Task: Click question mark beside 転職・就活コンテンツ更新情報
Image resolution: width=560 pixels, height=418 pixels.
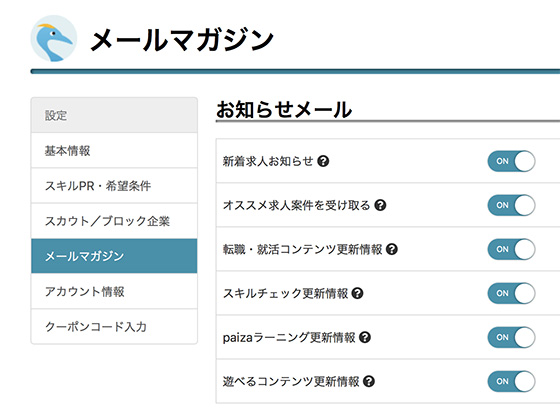Action: tap(392, 249)
